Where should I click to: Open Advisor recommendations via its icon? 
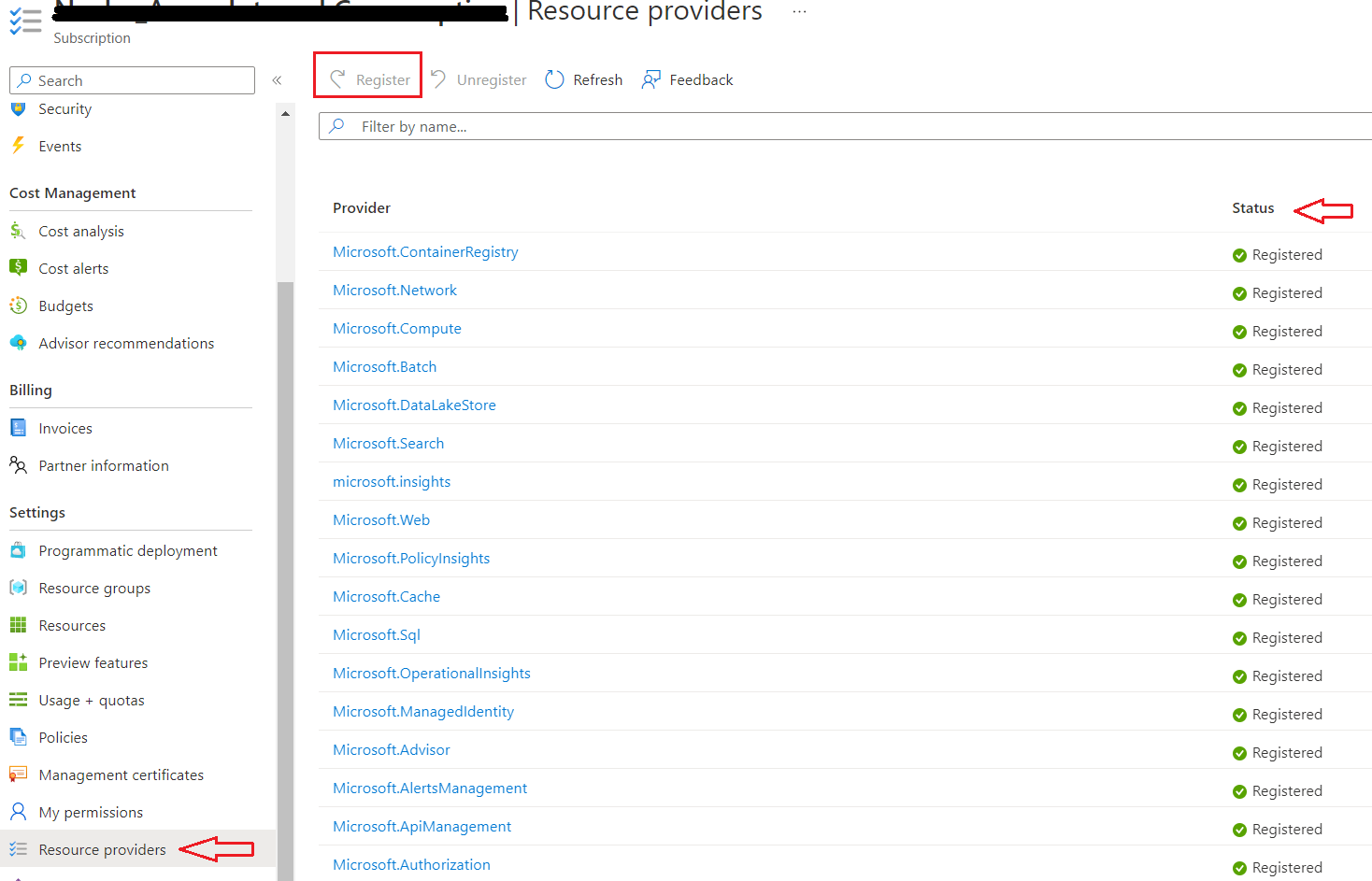tap(19, 343)
